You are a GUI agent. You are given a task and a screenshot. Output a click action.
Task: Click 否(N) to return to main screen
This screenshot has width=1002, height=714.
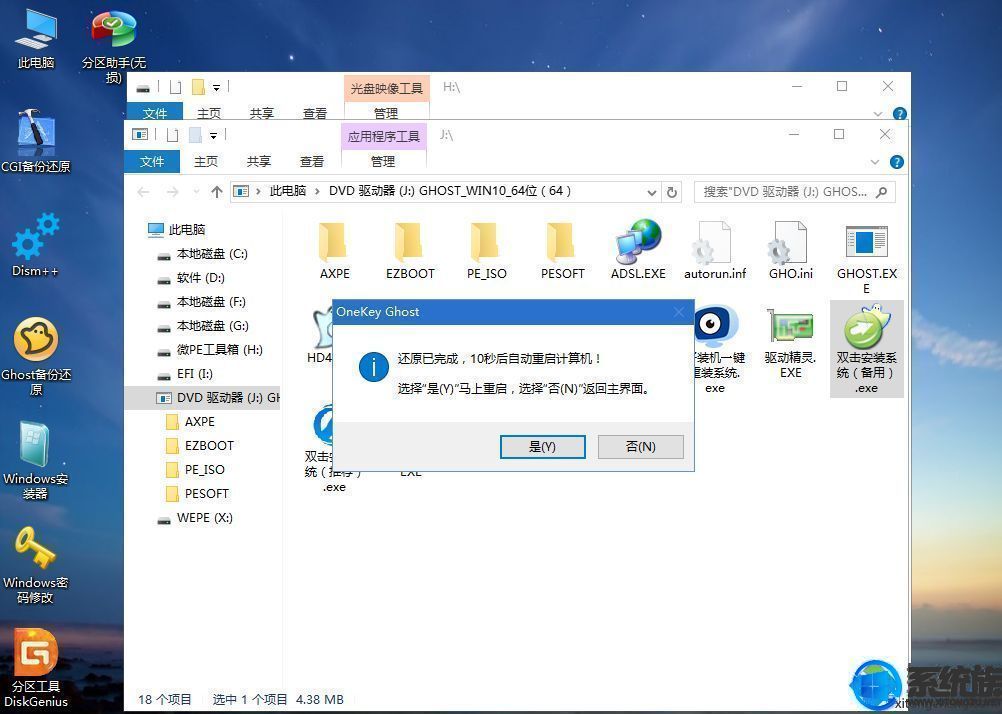tap(640, 447)
